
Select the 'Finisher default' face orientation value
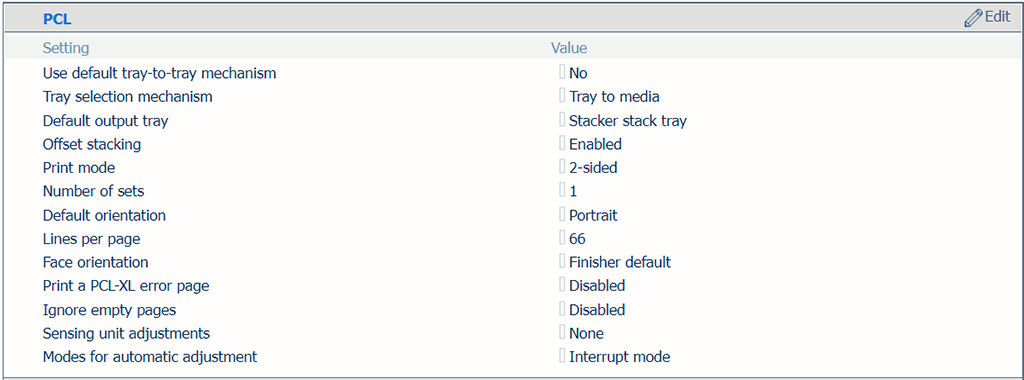click(620, 262)
